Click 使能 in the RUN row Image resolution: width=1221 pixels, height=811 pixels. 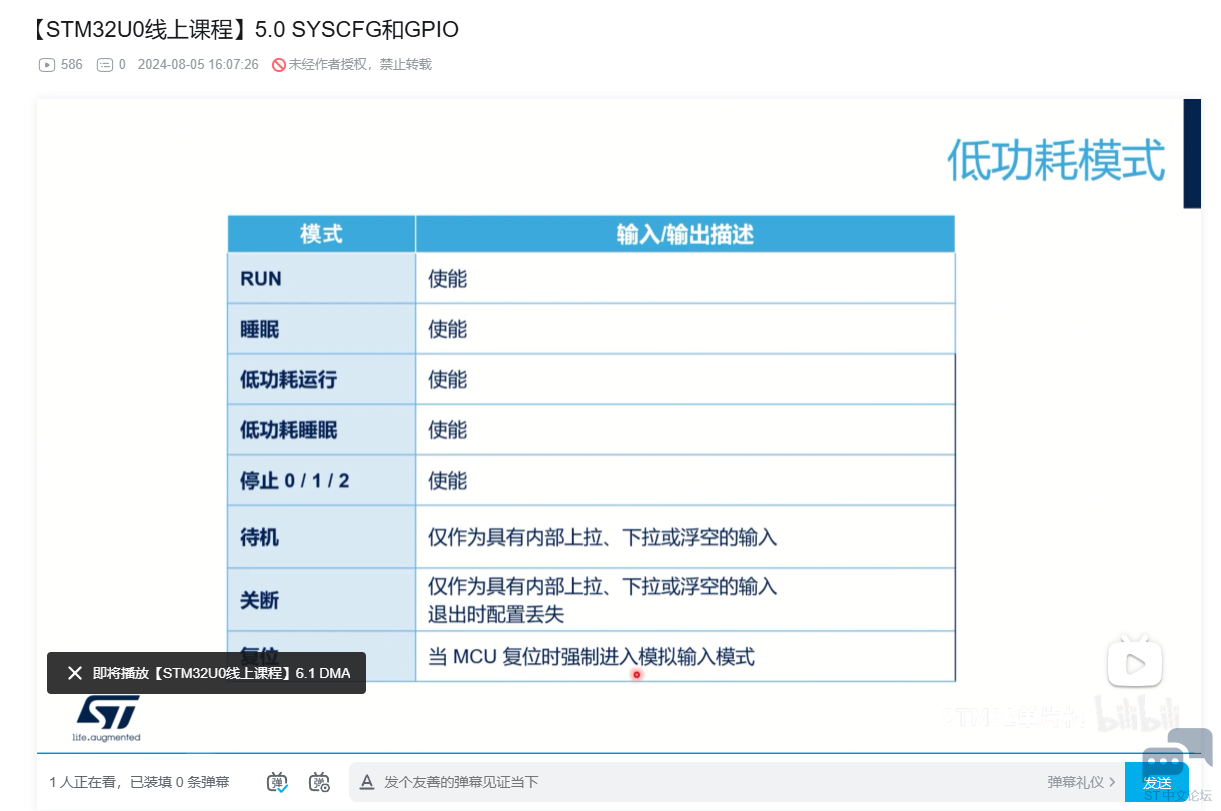tap(447, 278)
